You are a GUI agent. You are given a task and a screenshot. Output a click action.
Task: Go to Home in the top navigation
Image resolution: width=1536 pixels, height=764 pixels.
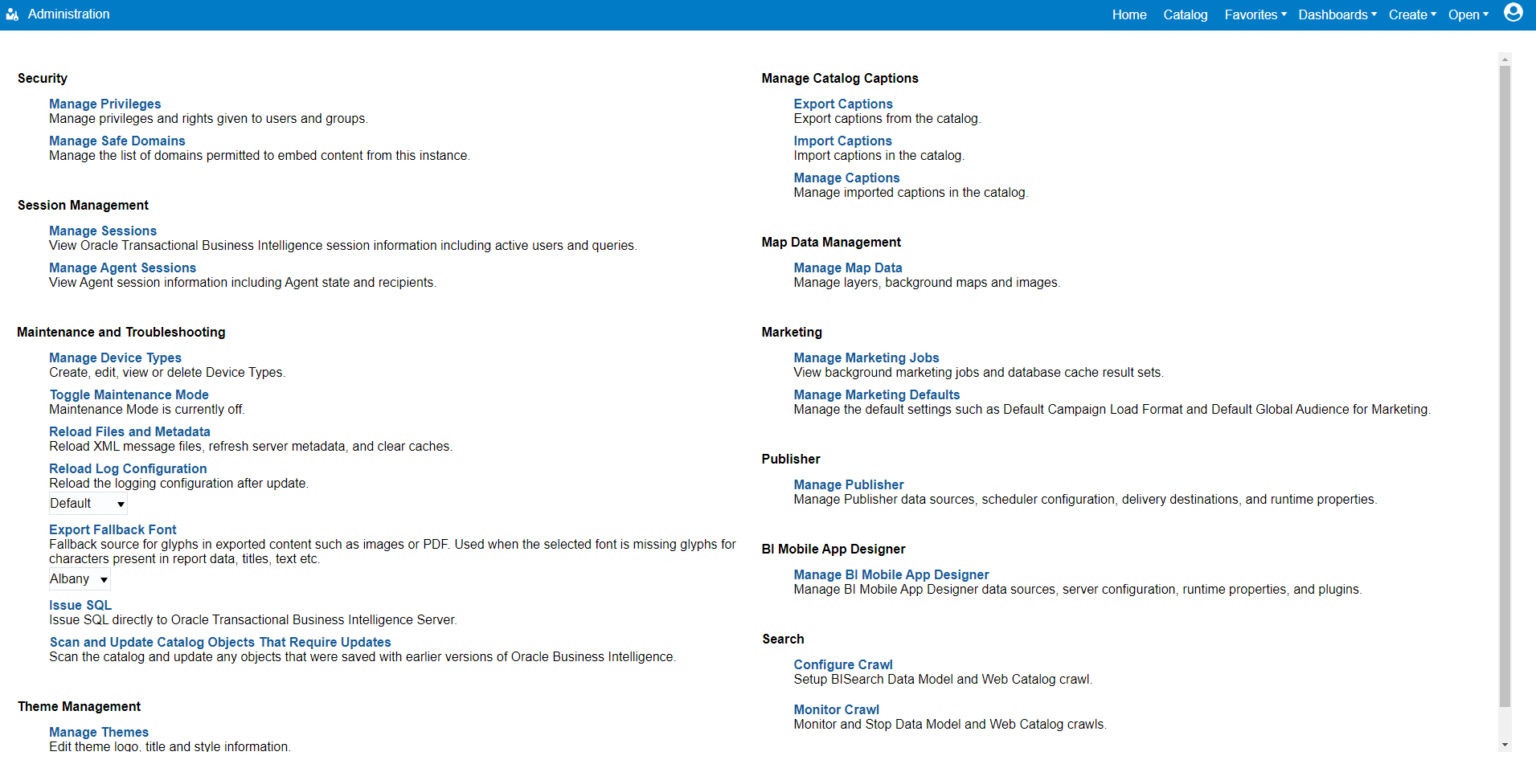coord(1129,15)
